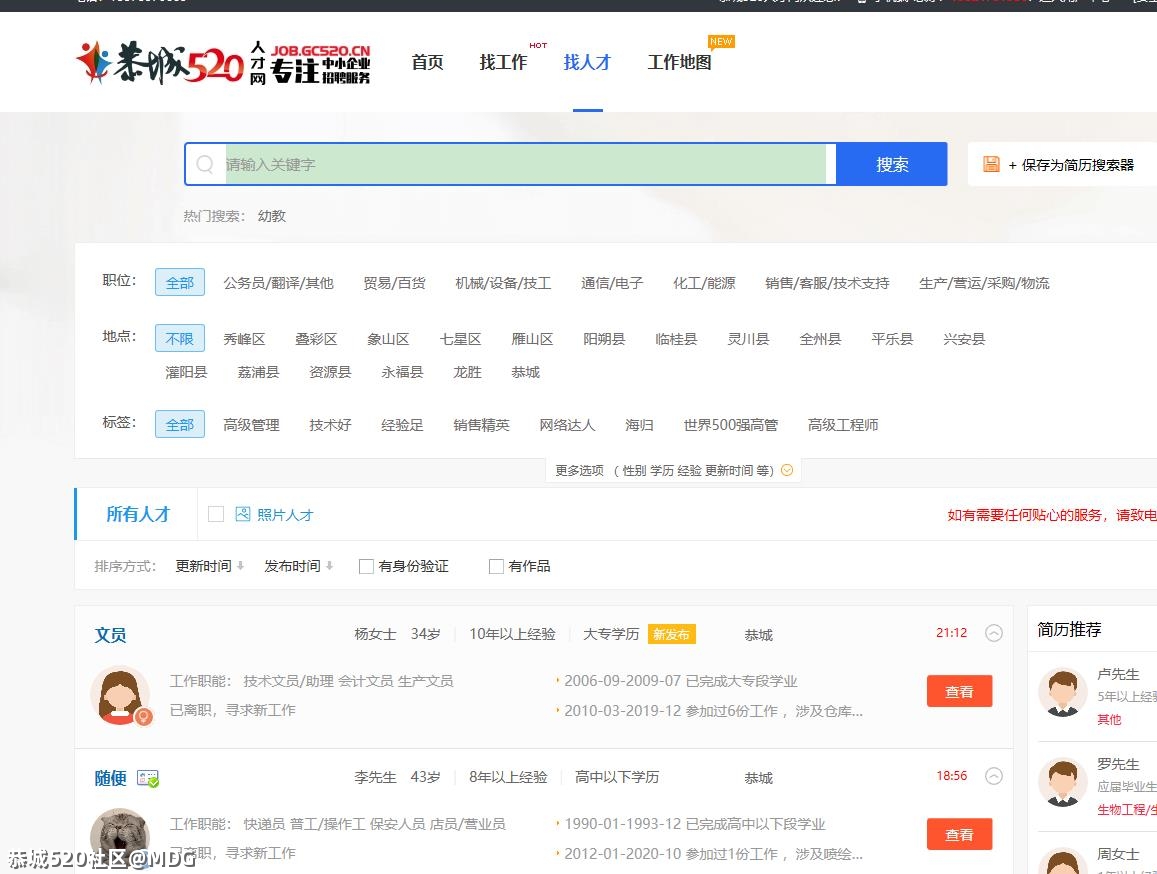Filter location by 全州县
Viewport: 1157px width, 874px height.
click(821, 340)
